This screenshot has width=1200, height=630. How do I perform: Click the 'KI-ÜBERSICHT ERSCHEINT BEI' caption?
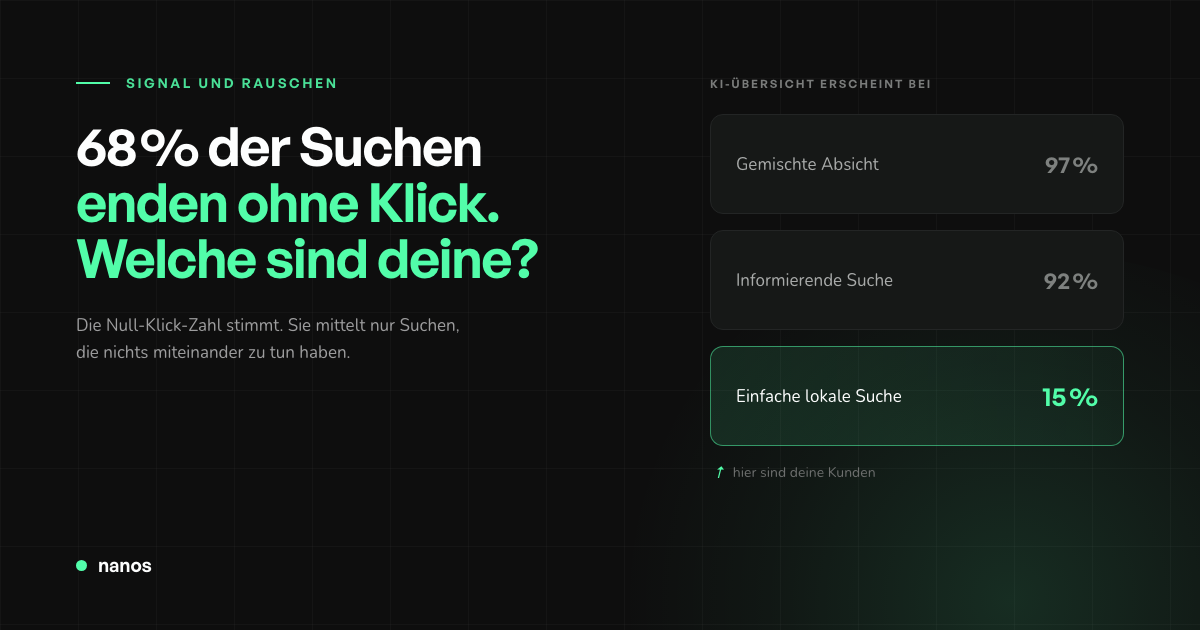pyautogui.click(x=820, y=84)
